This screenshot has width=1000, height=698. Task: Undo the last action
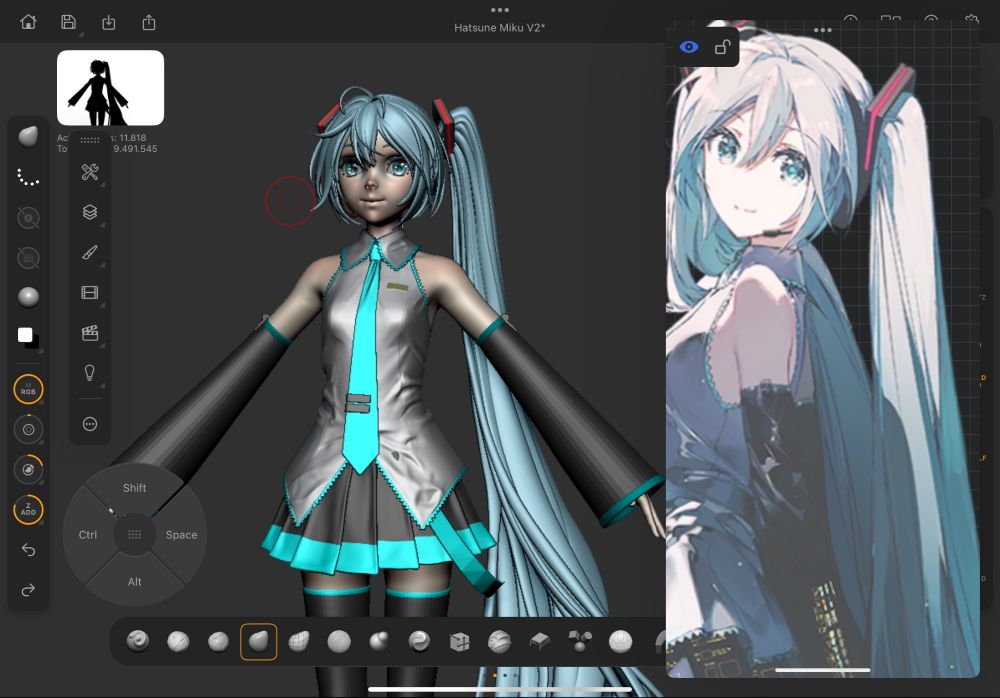click(28, 549)
